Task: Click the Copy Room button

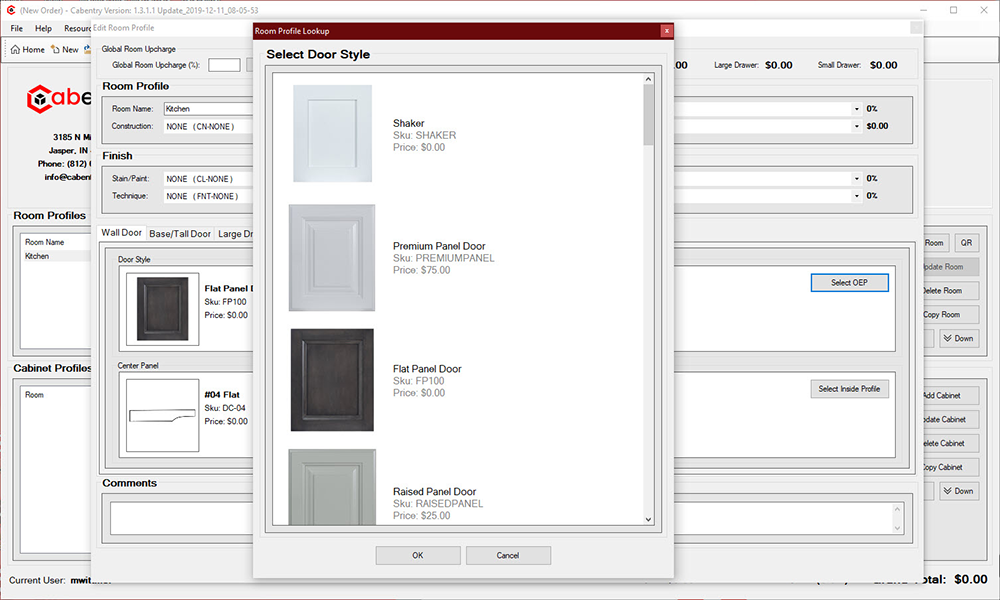Action: point(950,315)
